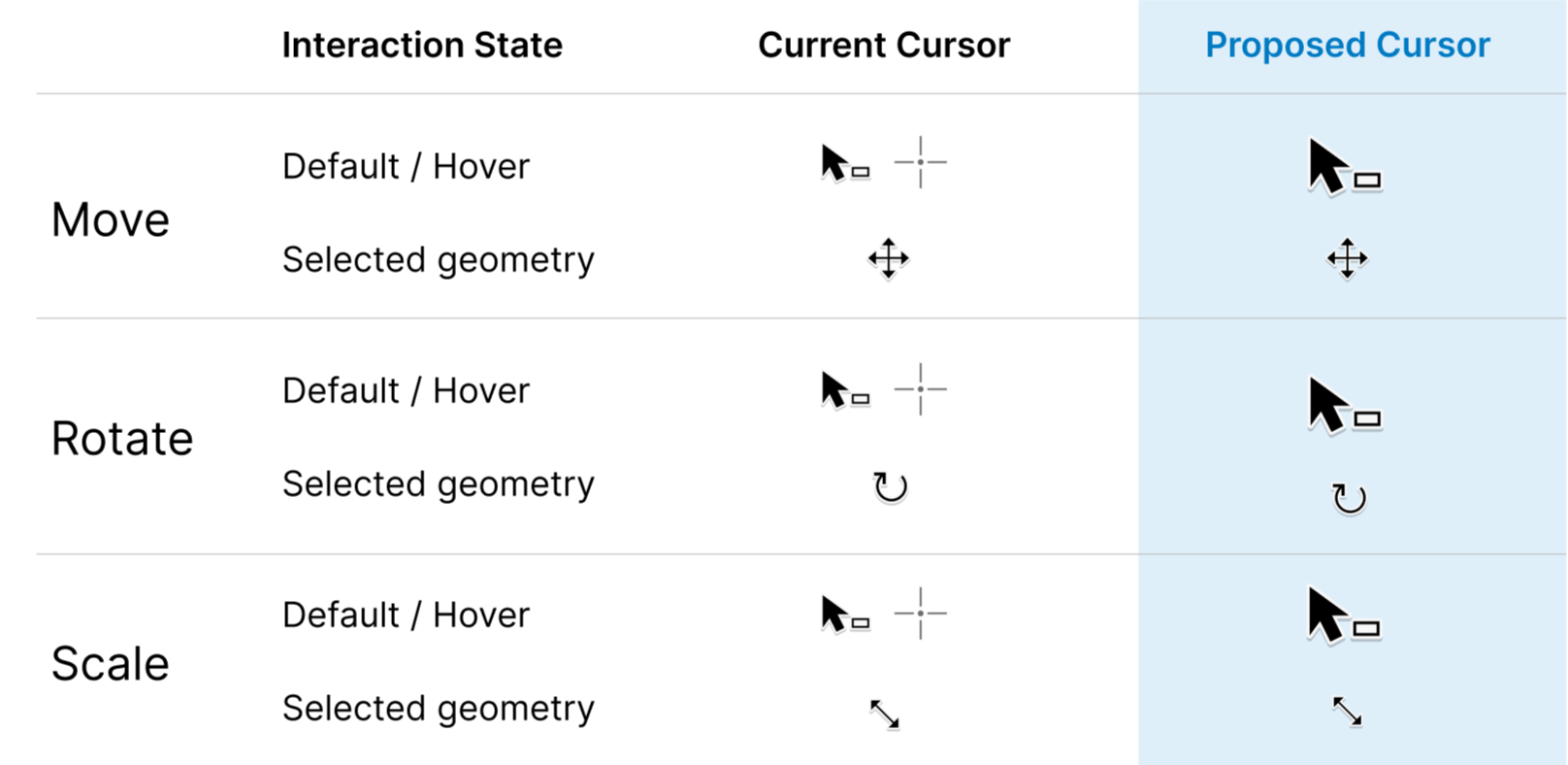1568x765 pixels.
Task: Click the crosshair cursor in the Move row
Action: (x=920, y=162)
